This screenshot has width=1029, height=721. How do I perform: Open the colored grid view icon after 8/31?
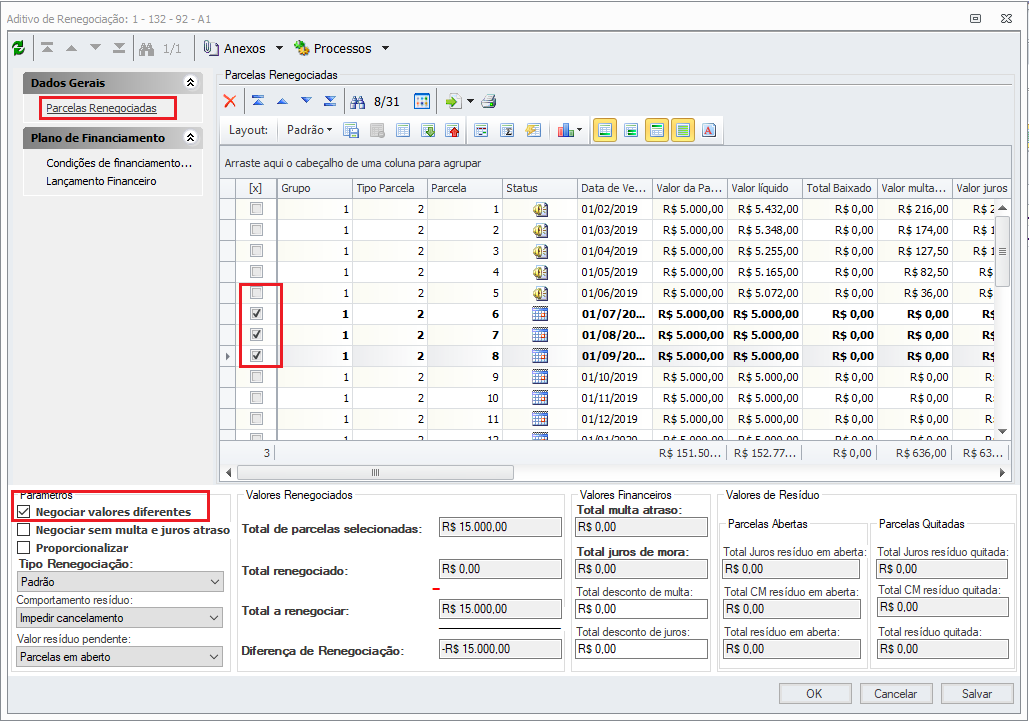pos(422,101)
